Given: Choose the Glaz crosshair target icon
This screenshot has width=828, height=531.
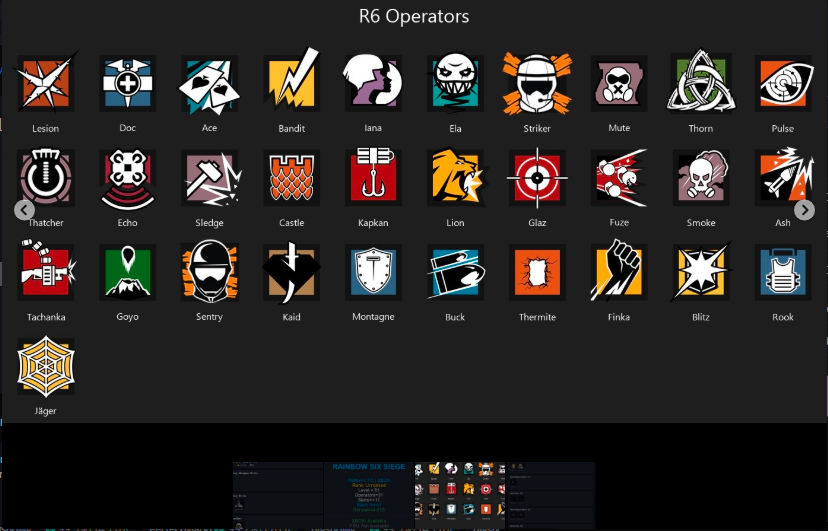Looking at the screenshot, I should pos(537,178).
